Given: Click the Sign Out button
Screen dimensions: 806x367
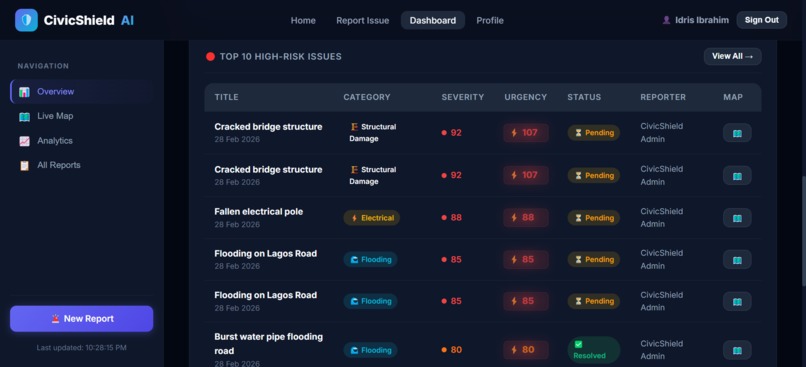Looking at the screenshot, I should pos(762,20).
